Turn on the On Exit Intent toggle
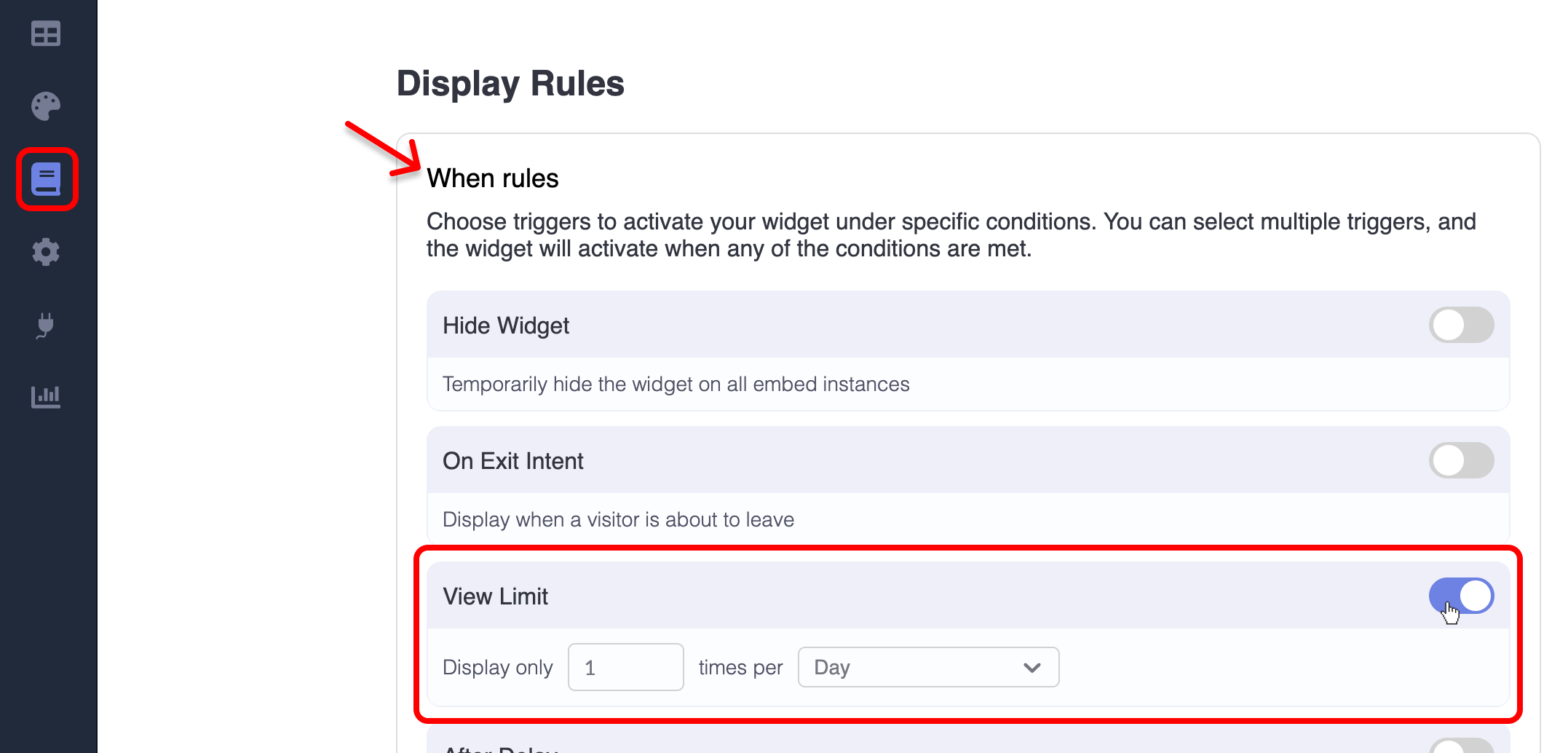Screen dimensions: 1568x753 coord(1461,460)
